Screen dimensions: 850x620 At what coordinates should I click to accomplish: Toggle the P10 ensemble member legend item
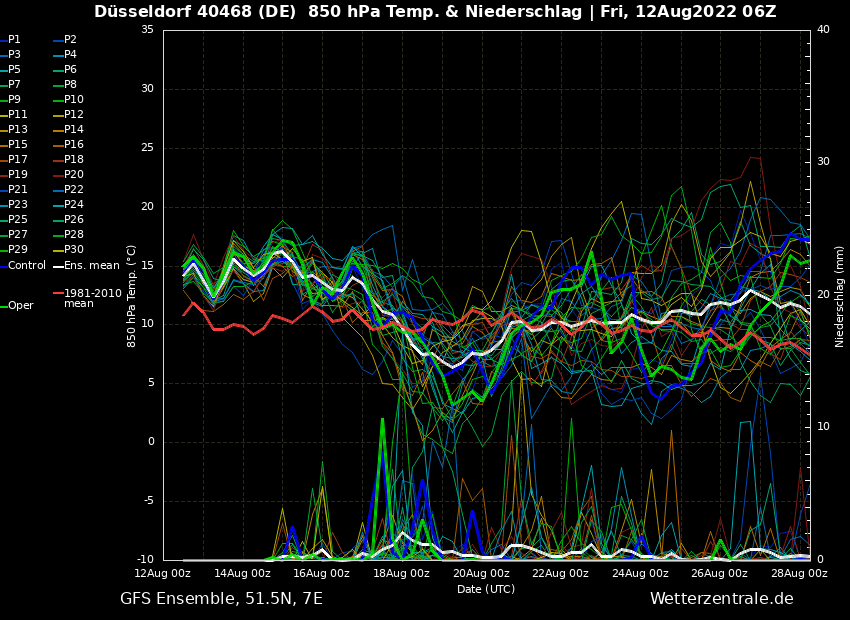click(x=74, y=100)
